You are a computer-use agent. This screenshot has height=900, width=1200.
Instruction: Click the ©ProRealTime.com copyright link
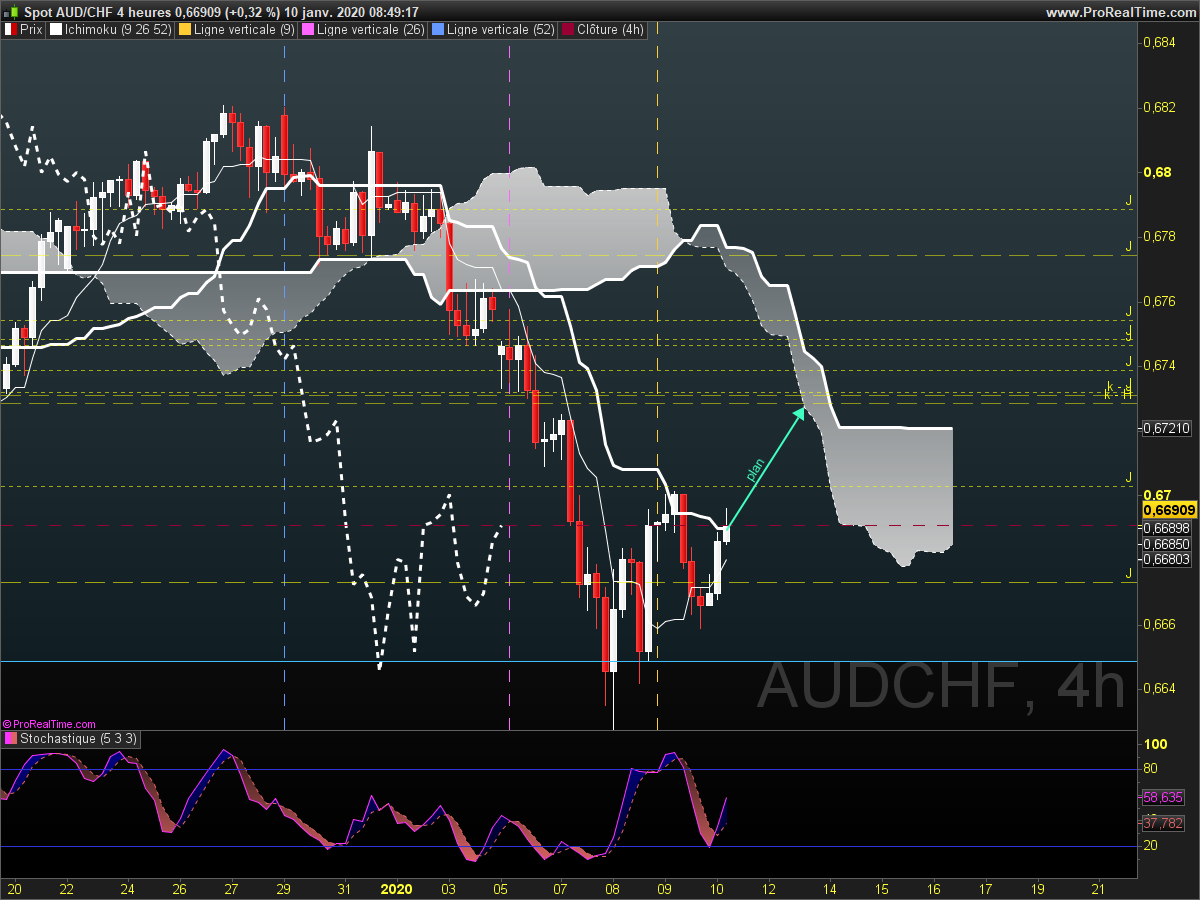(x=49, y=724)
